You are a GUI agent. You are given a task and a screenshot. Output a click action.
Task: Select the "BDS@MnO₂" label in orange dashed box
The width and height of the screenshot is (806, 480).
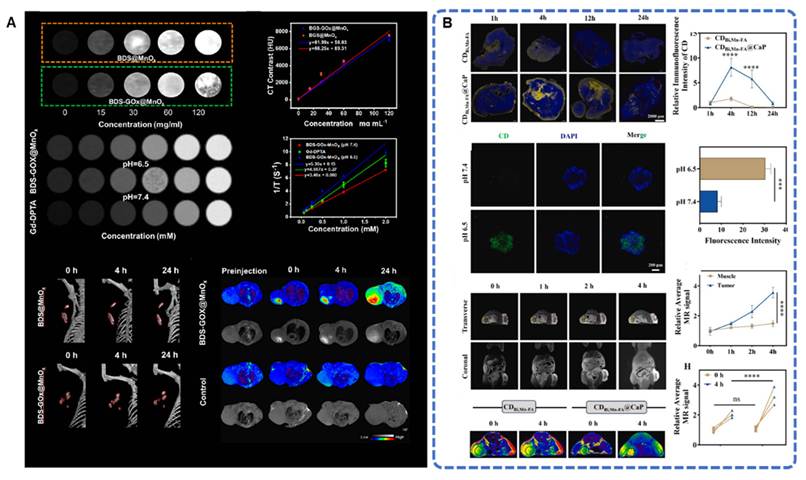coord(136,60)
